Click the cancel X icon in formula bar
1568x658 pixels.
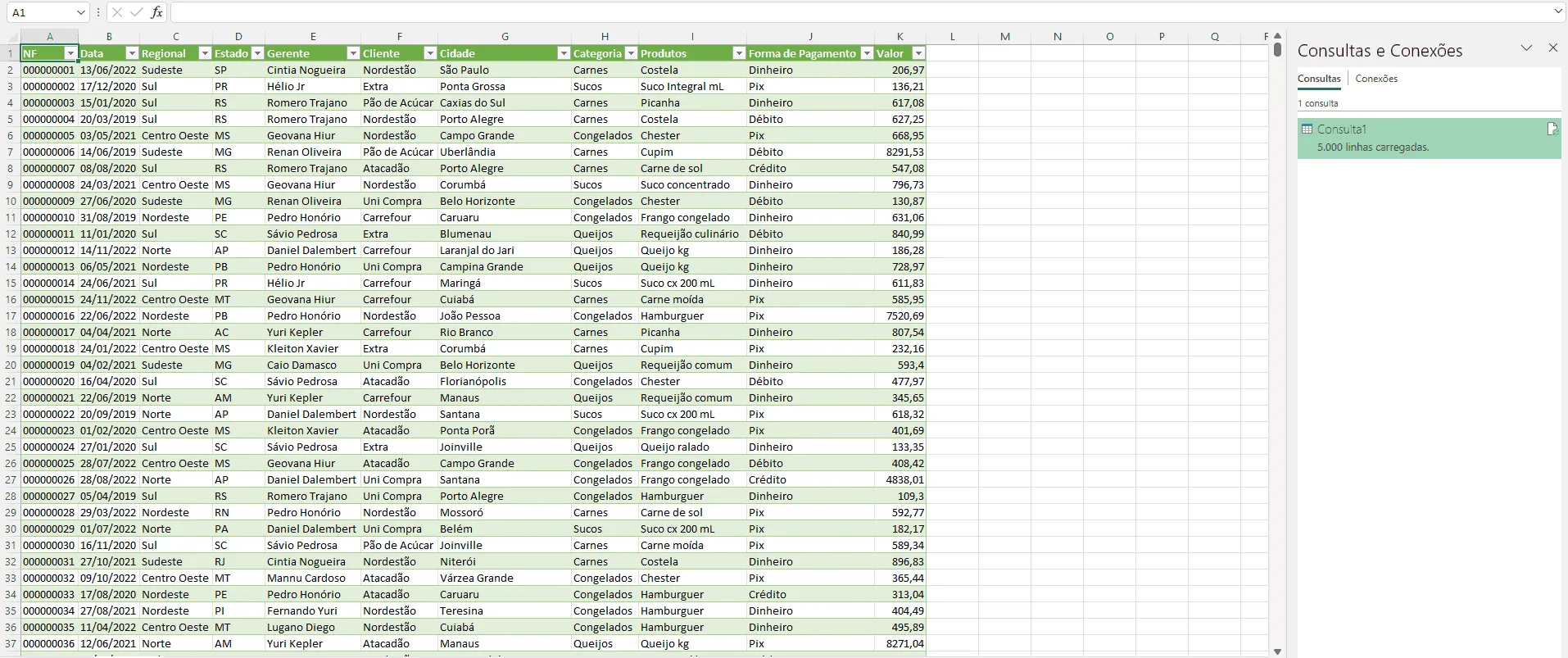coord(117,12)
